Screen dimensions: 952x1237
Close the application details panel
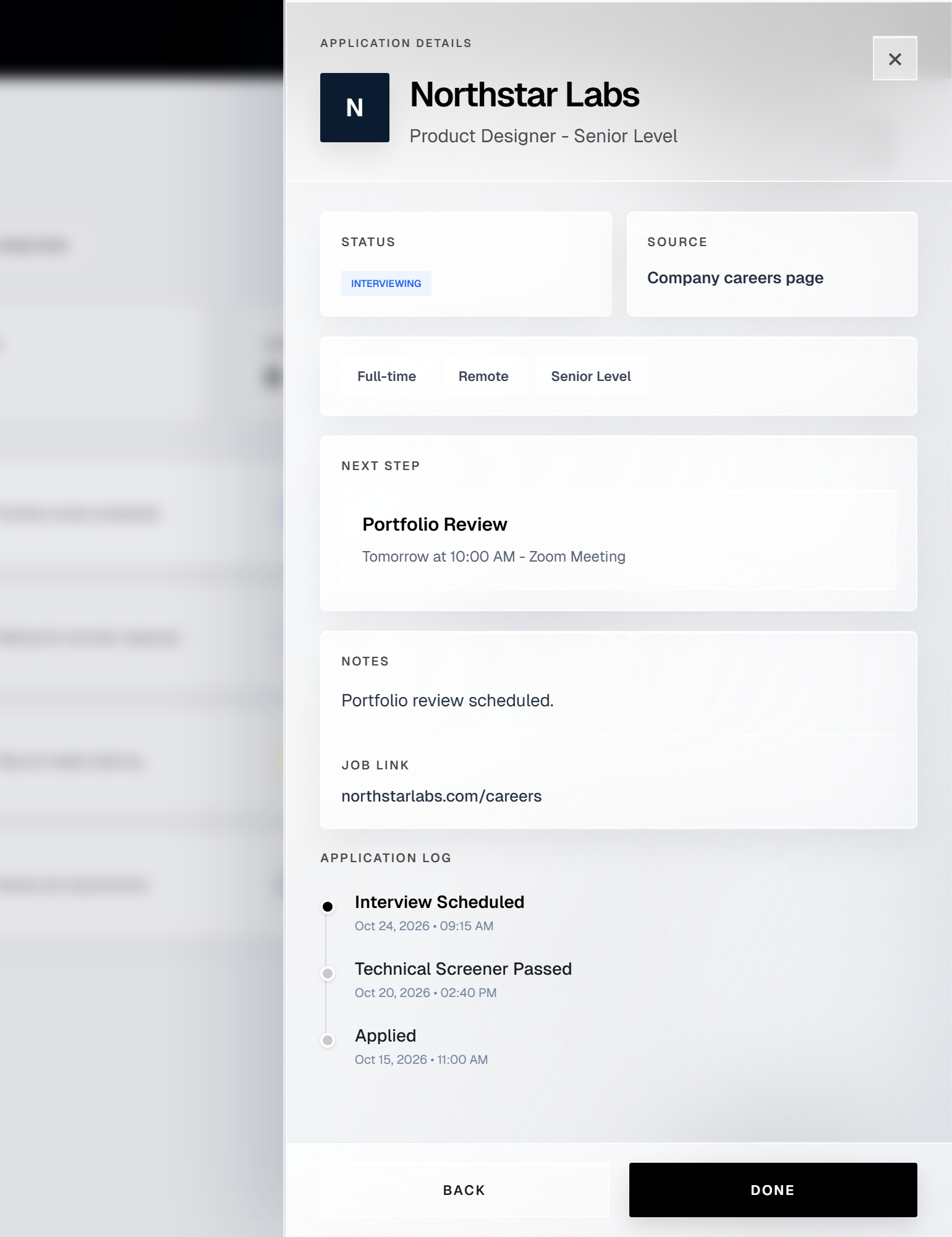pyautogui.click(x=895, y=59)
